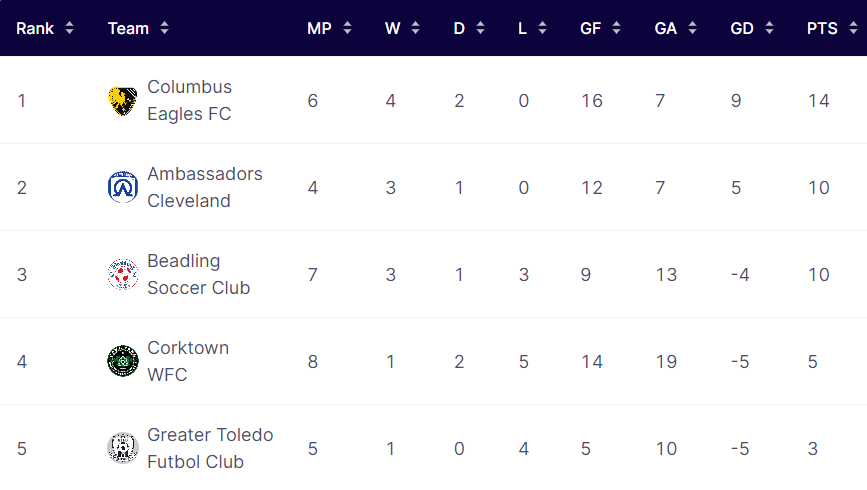The image size is (867, 490).
Task: Click the Columbus Eagles FC crest logo
Action: (122, 101)
